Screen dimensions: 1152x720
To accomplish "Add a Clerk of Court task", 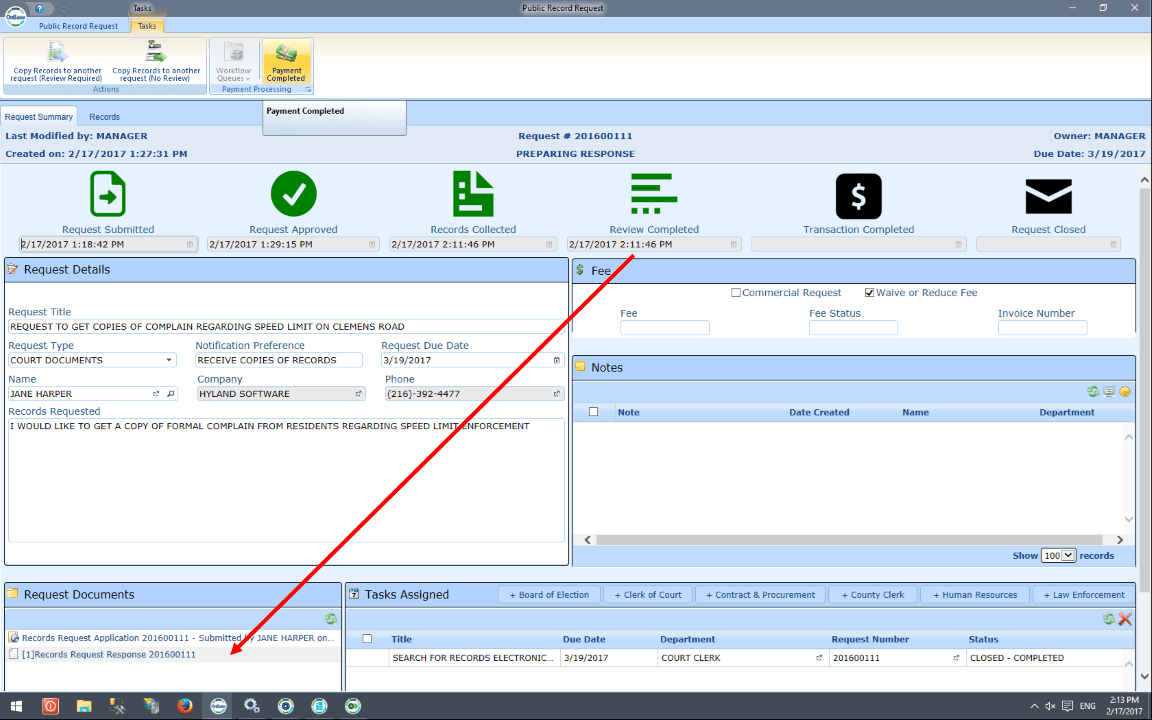I will (x=647, y=594).
